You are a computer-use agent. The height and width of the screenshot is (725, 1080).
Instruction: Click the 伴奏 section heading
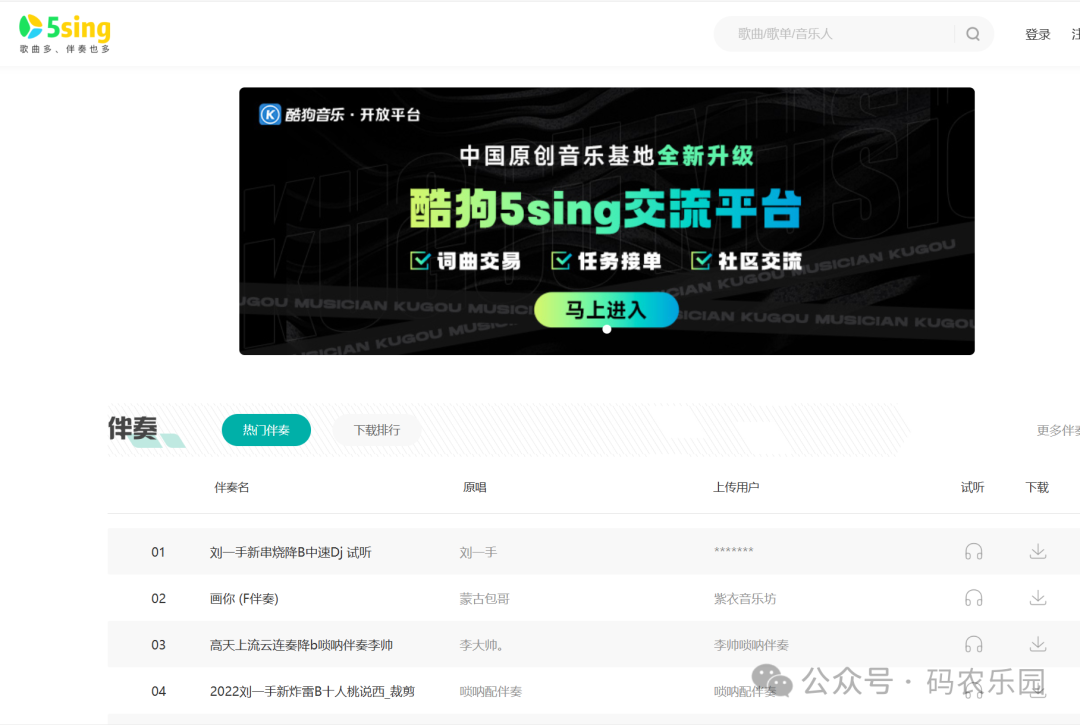[x=132, y=428]
